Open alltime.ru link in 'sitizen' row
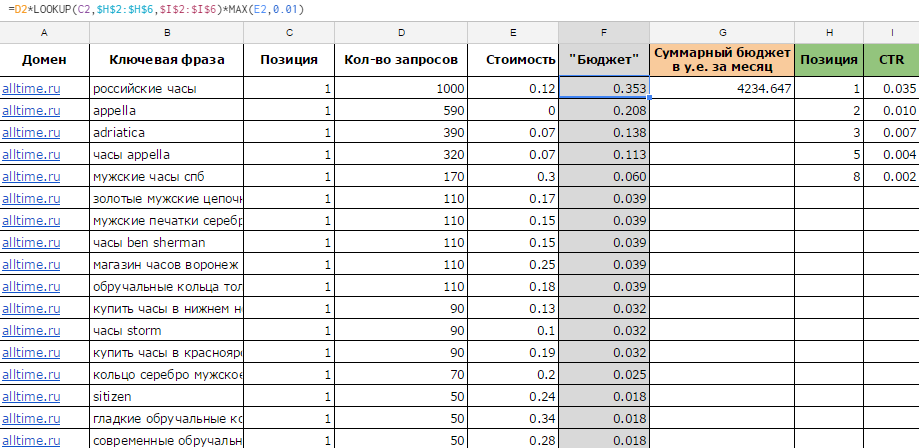Viewport: 919px width, 448px height. (x=31, y=396)
